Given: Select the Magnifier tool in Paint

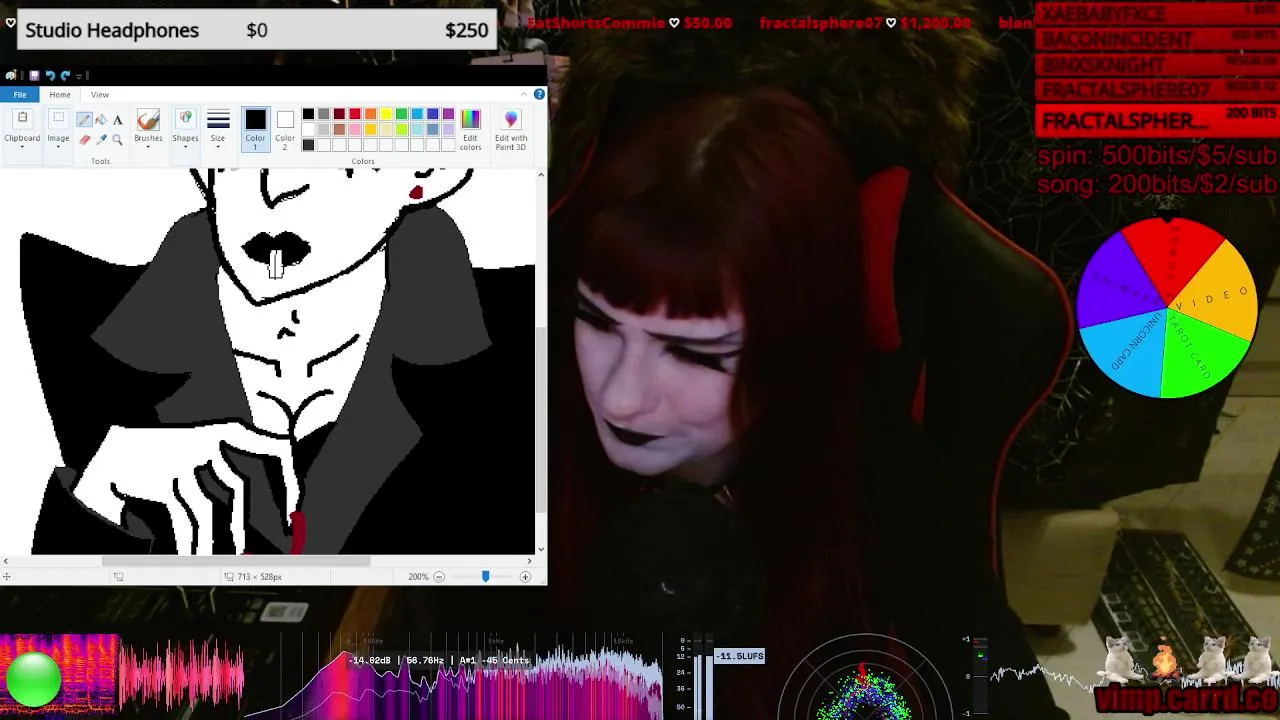Looking at the screenshot, I should [x=117, y=140].
